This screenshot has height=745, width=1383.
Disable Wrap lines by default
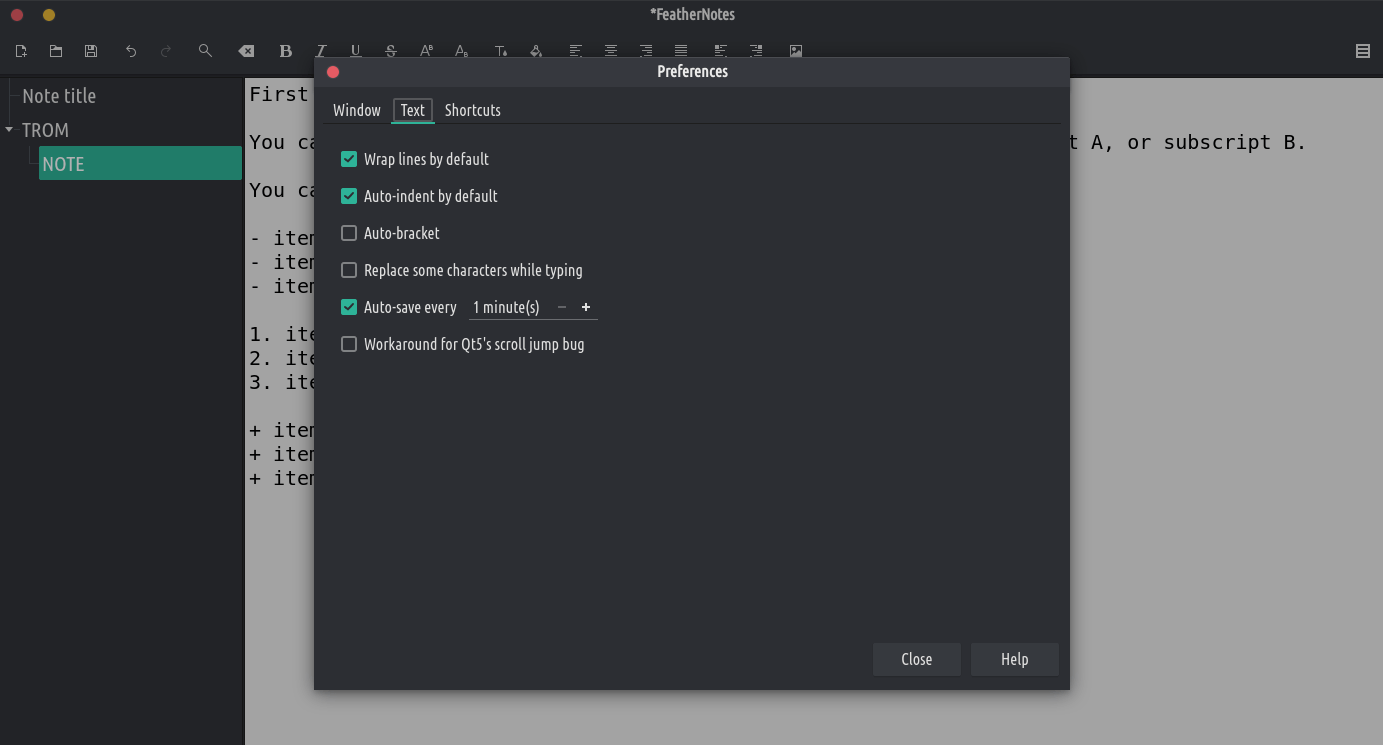pyautogui.click(x=349, y=159)
